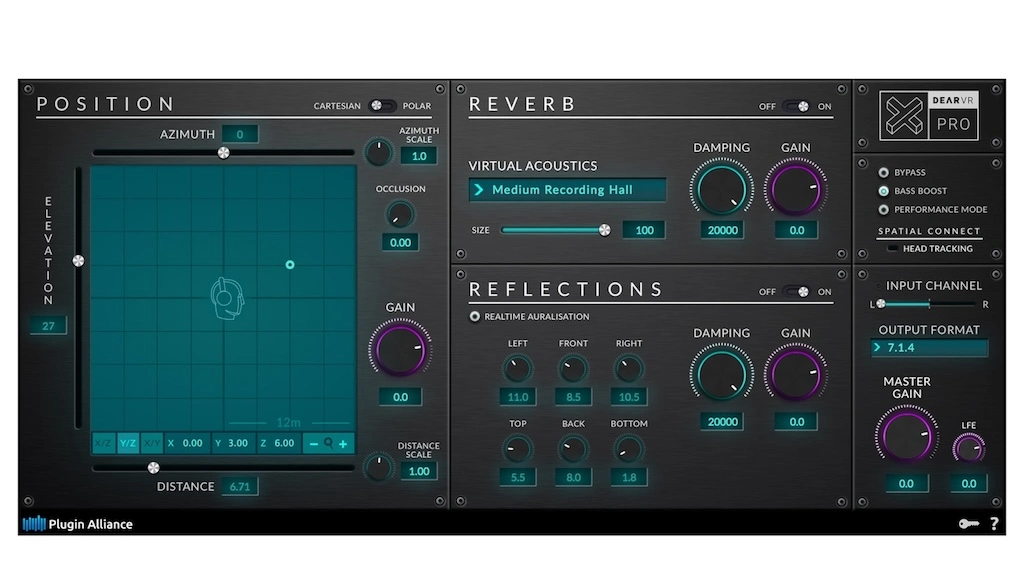
Task: Click the Azimuth value field
Action: (x=240, y=134)
